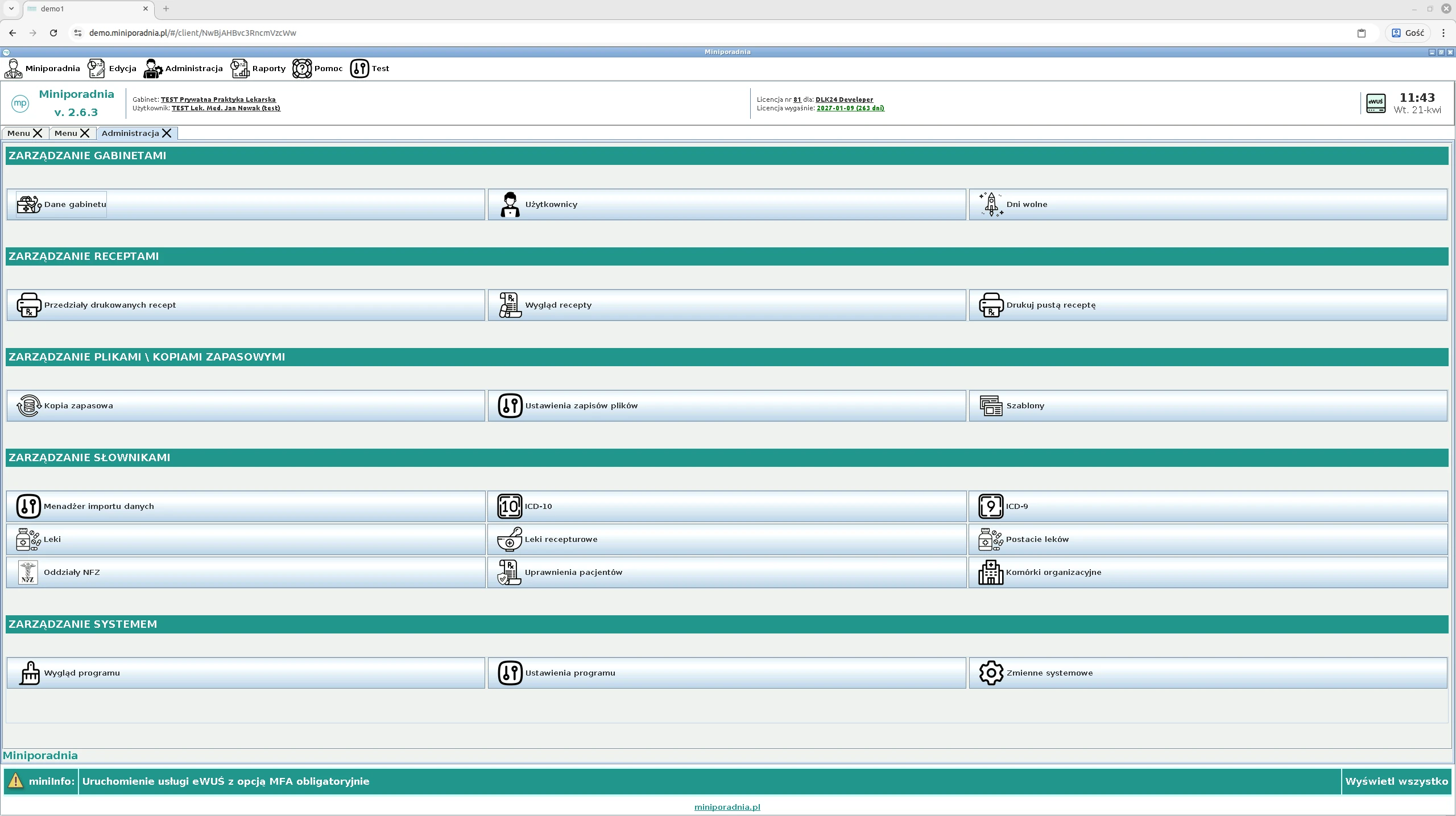Click the 11:43 clock display

pyautogui.click(x=1417, y=97)
